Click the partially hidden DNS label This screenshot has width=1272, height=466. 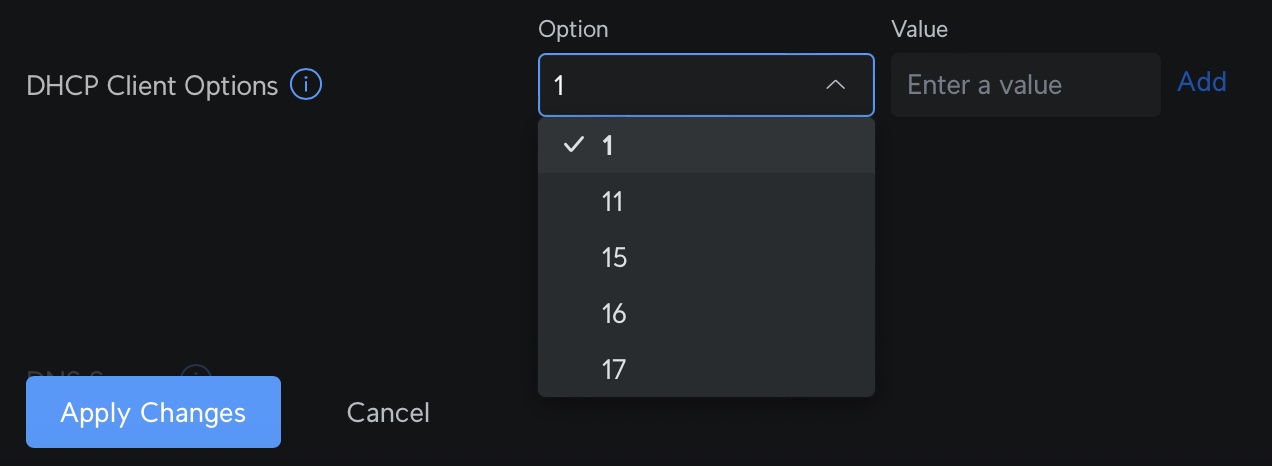coord(66,373)
